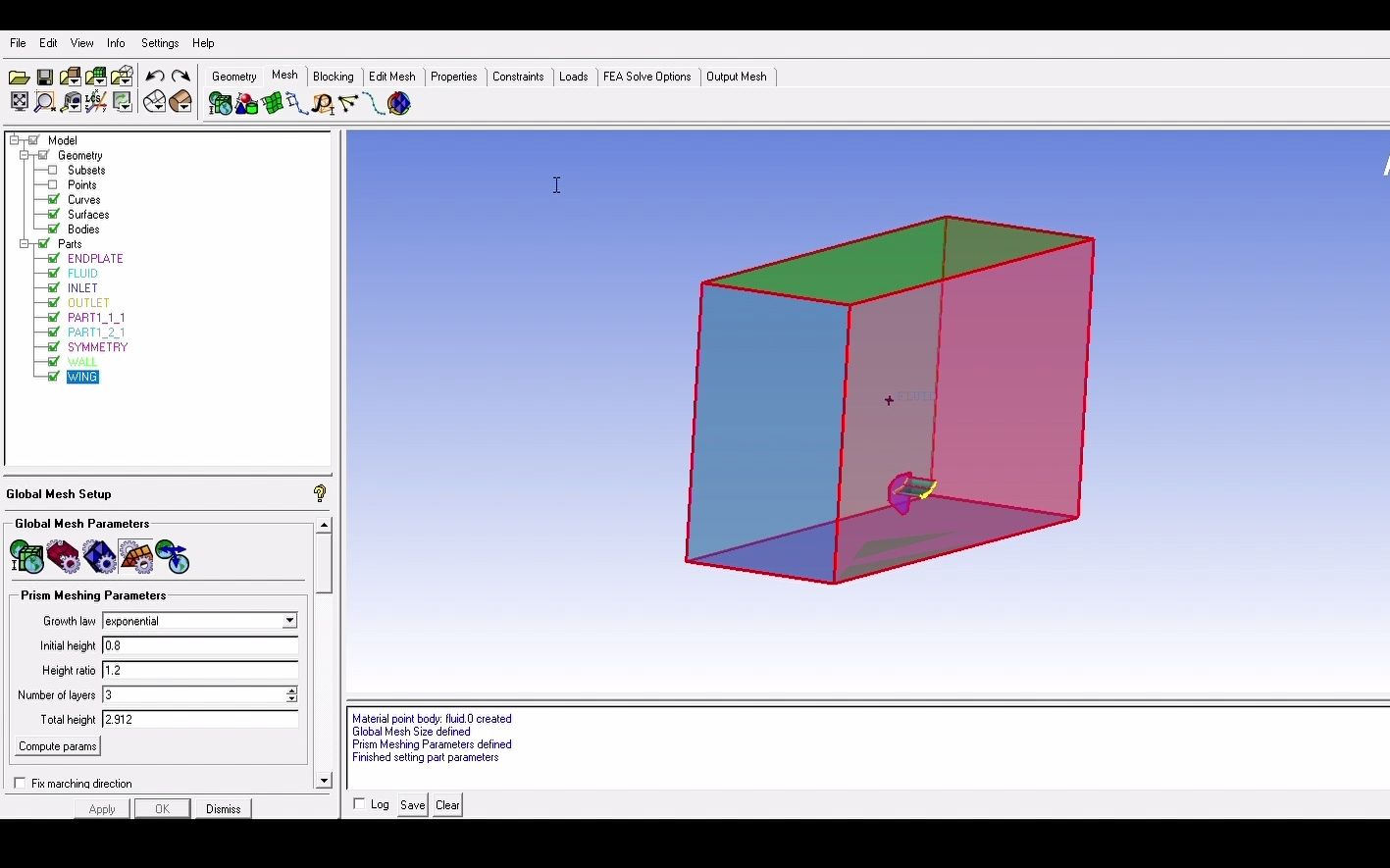Click the Compute params button
Viewport: 1390px width, 868px height.
click(56, 745)
